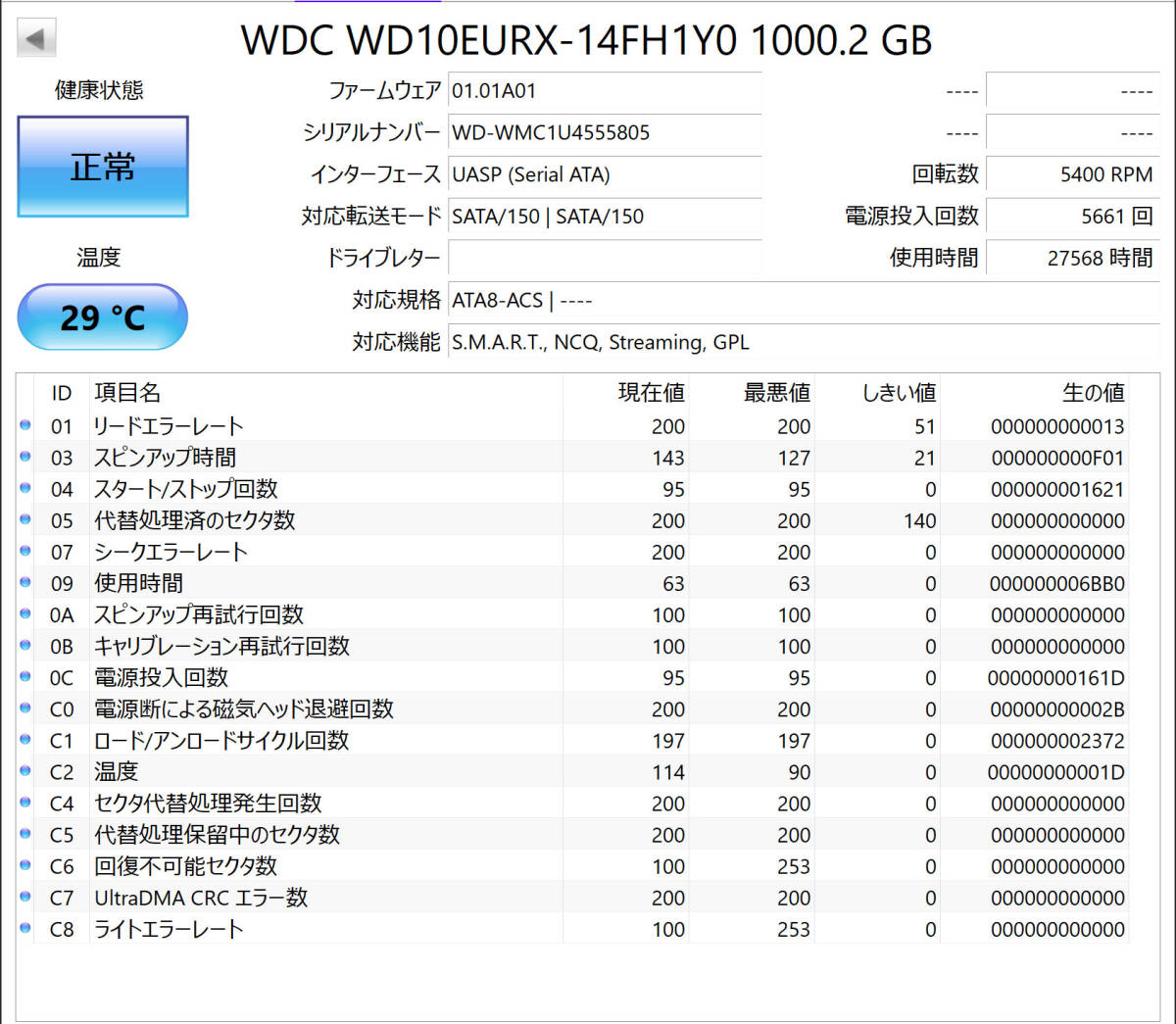Select the リードエラーレート attribute name
The width and height of the screenshot is (1176, 1024).
(169, 426)
